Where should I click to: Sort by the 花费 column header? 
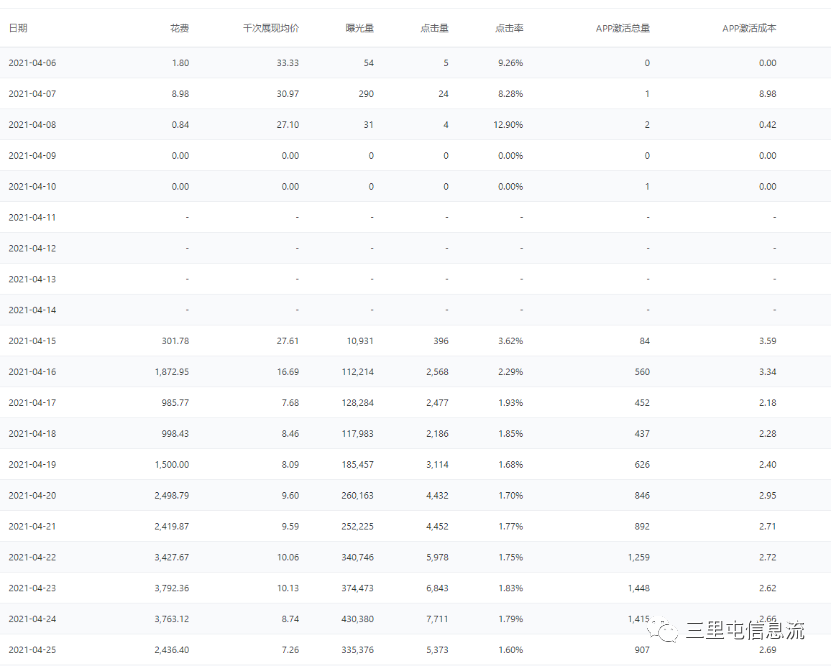tap(179, 28)
